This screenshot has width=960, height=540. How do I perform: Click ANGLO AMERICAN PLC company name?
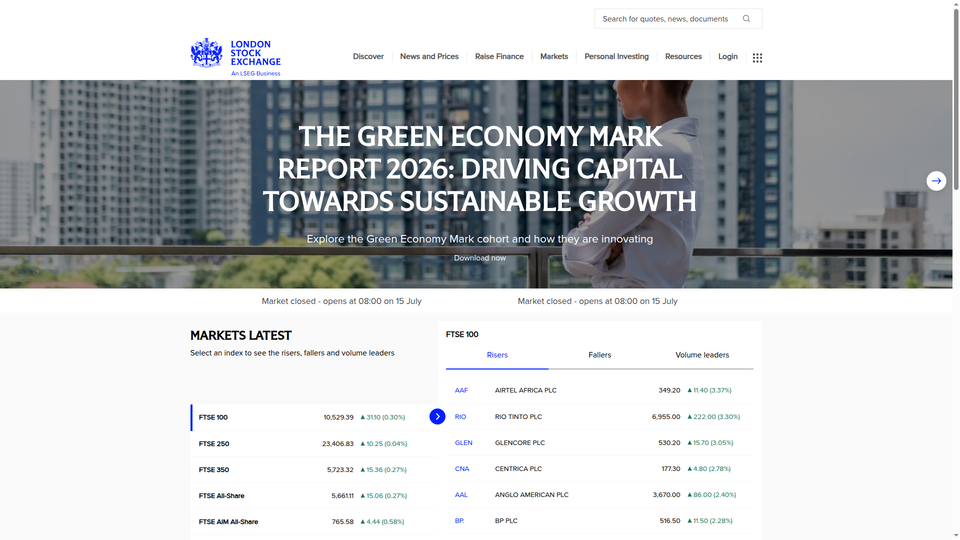(531, 495)
